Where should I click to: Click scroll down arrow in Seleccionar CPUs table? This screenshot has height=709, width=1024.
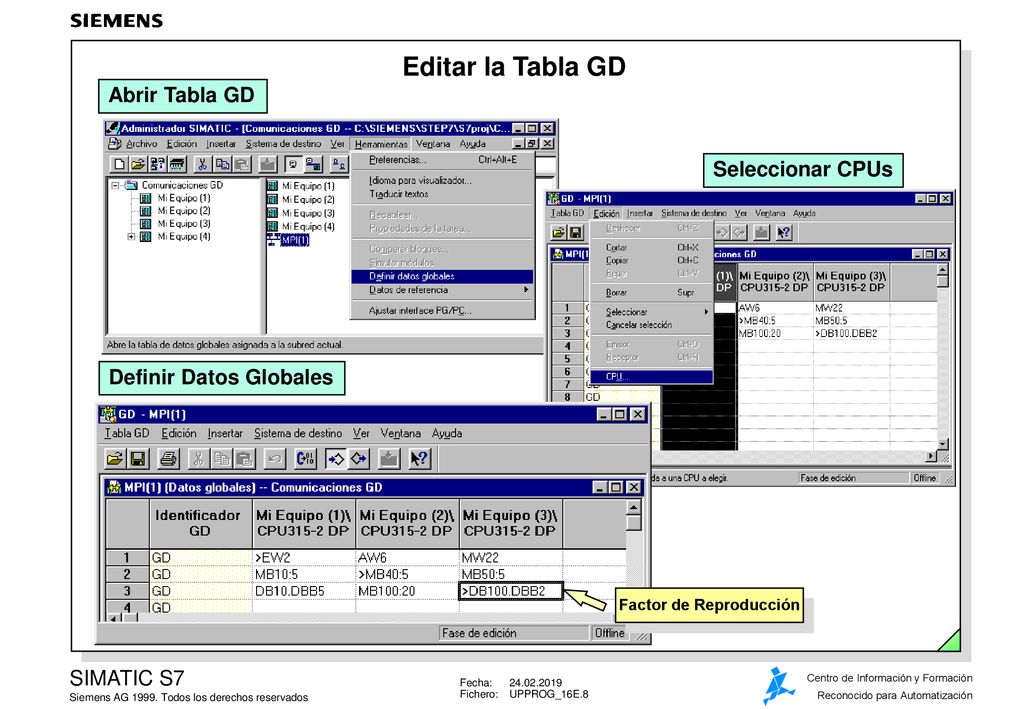point(942,443)
